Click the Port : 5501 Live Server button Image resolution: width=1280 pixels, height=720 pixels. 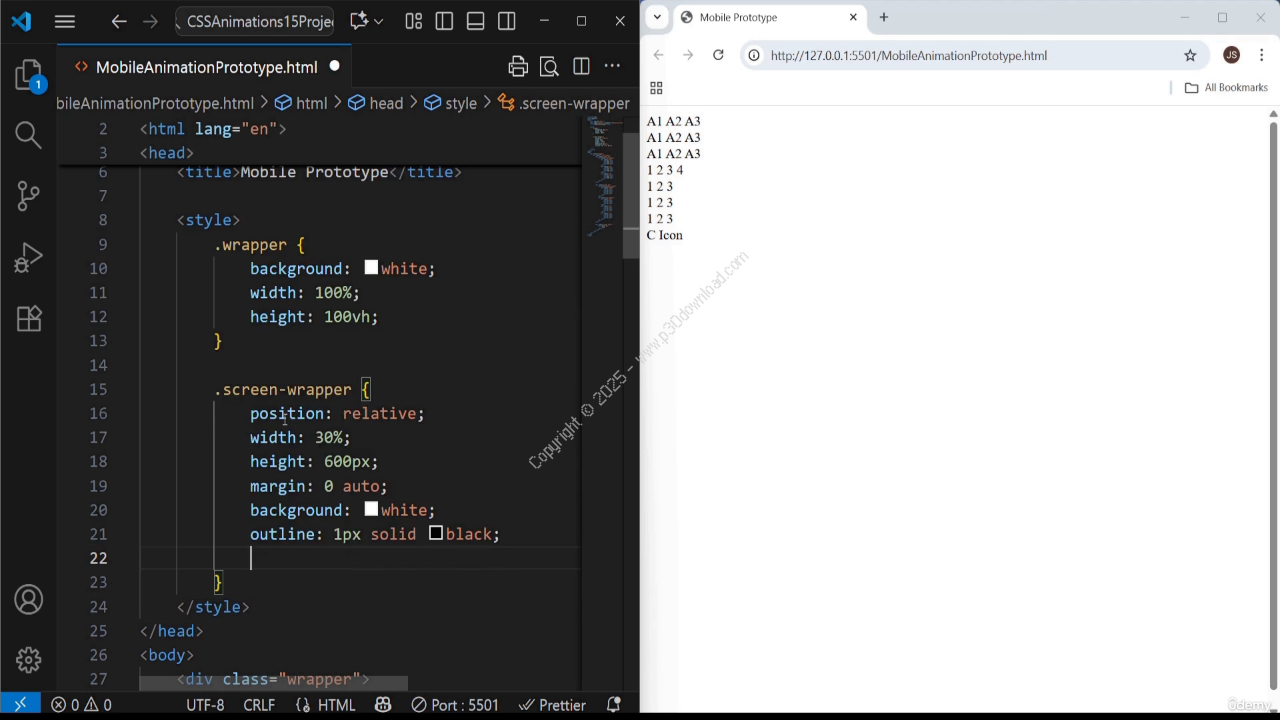coord(454,705)
